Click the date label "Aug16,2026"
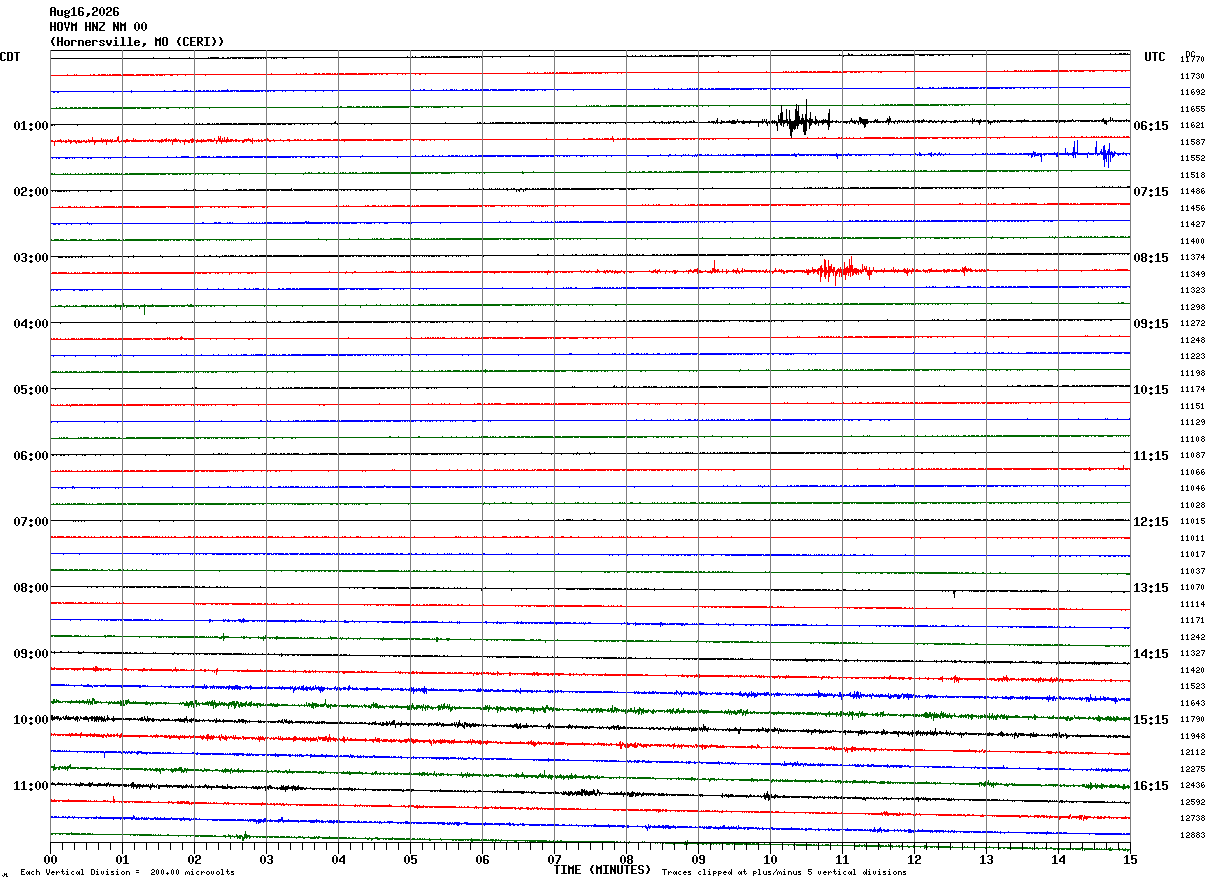Image resolution: width=1210 pixels, height=886 pixels. pyautogui.click(x=84, y=12)
